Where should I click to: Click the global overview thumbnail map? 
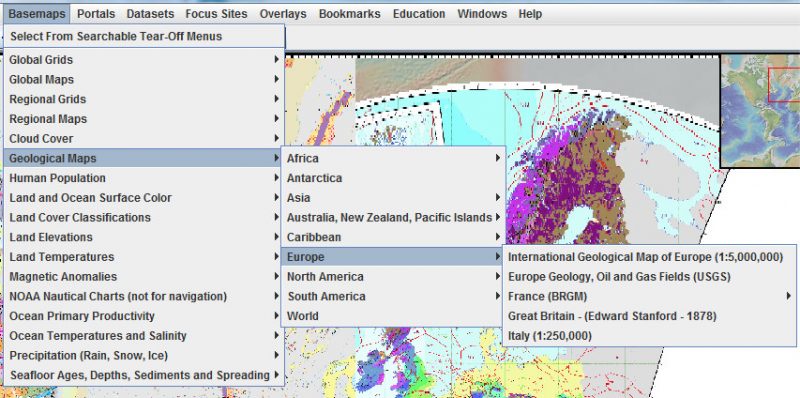point(760,111)
